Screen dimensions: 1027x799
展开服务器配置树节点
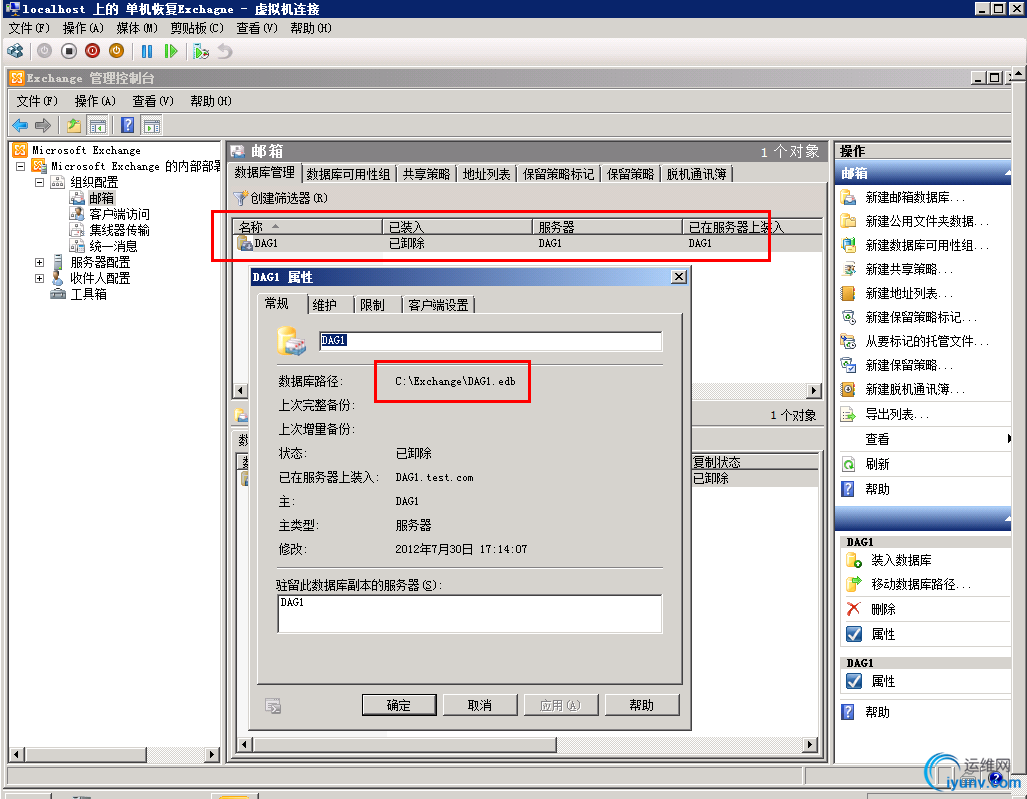point(39,261)
